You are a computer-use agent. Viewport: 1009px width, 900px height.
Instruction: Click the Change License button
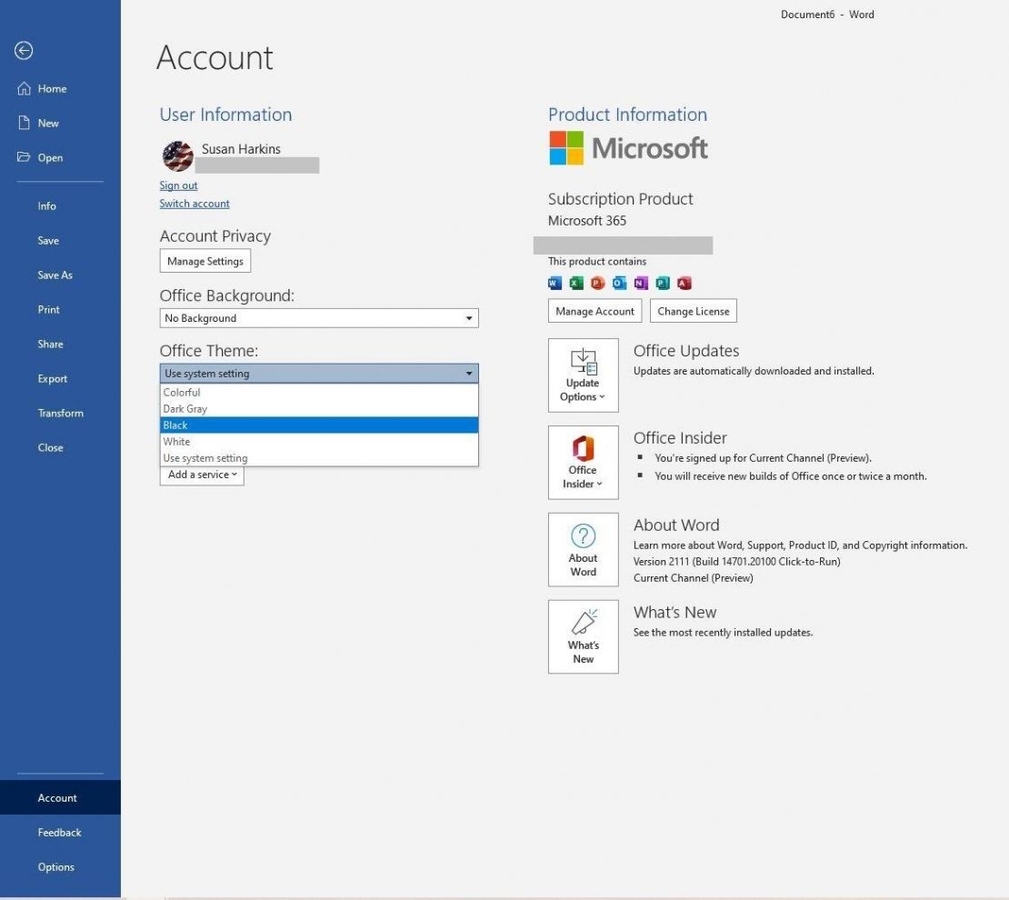pos(692,310)
